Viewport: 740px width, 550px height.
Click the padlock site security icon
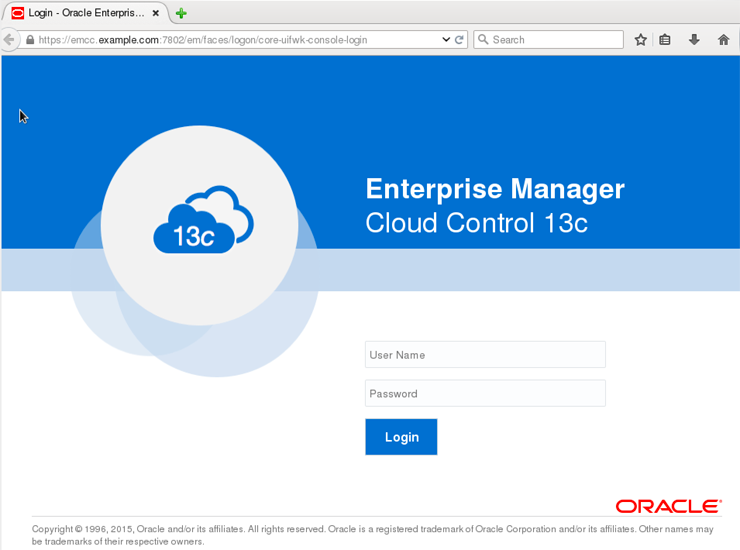point(30,40)
